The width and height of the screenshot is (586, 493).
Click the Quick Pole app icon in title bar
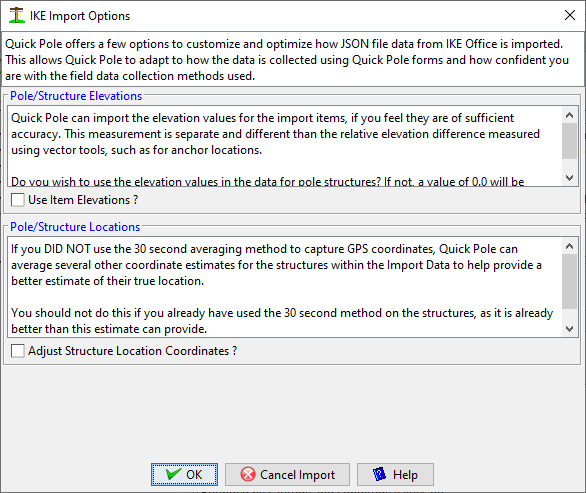pos(16,15)
